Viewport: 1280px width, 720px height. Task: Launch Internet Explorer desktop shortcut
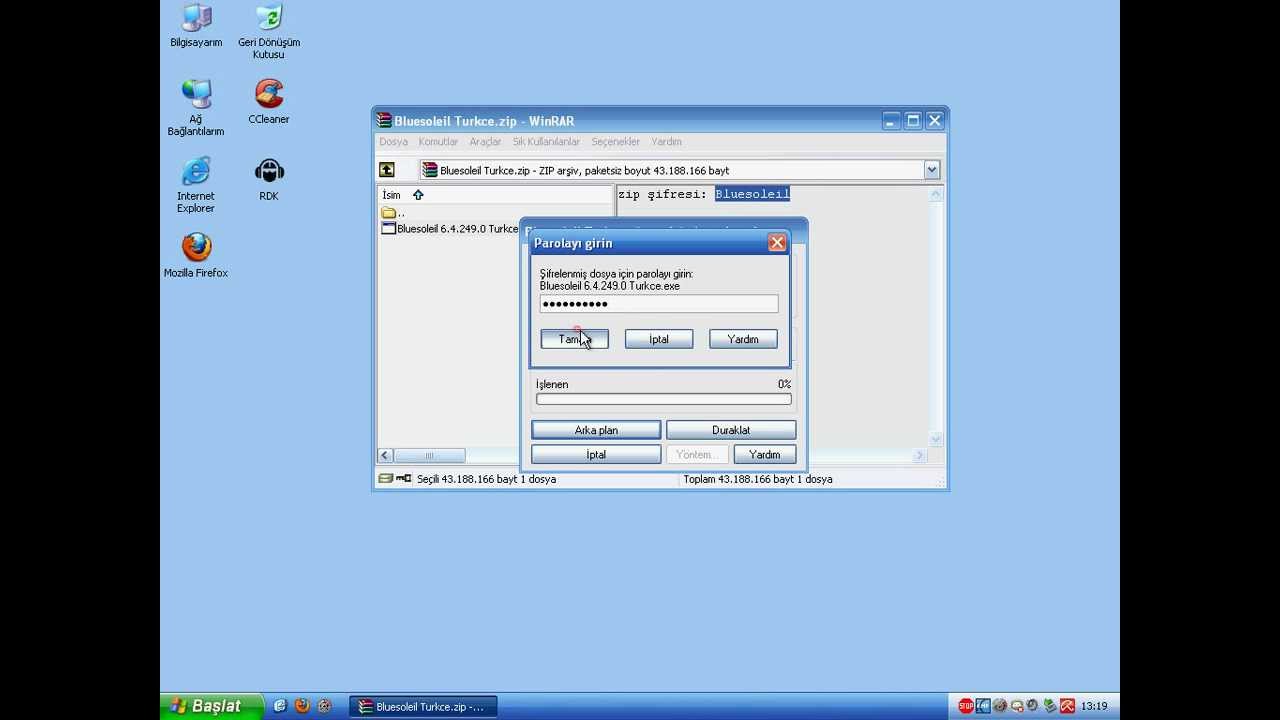[196, 185]
